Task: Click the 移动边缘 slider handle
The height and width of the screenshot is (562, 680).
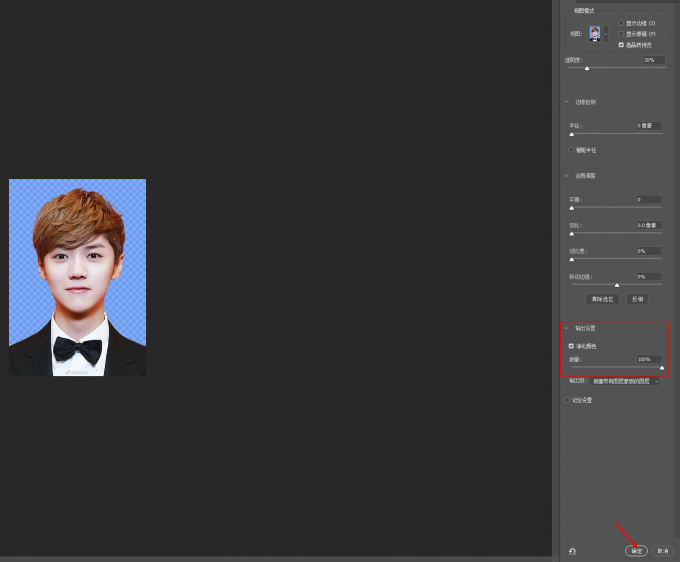Action: tap(617, 285)
